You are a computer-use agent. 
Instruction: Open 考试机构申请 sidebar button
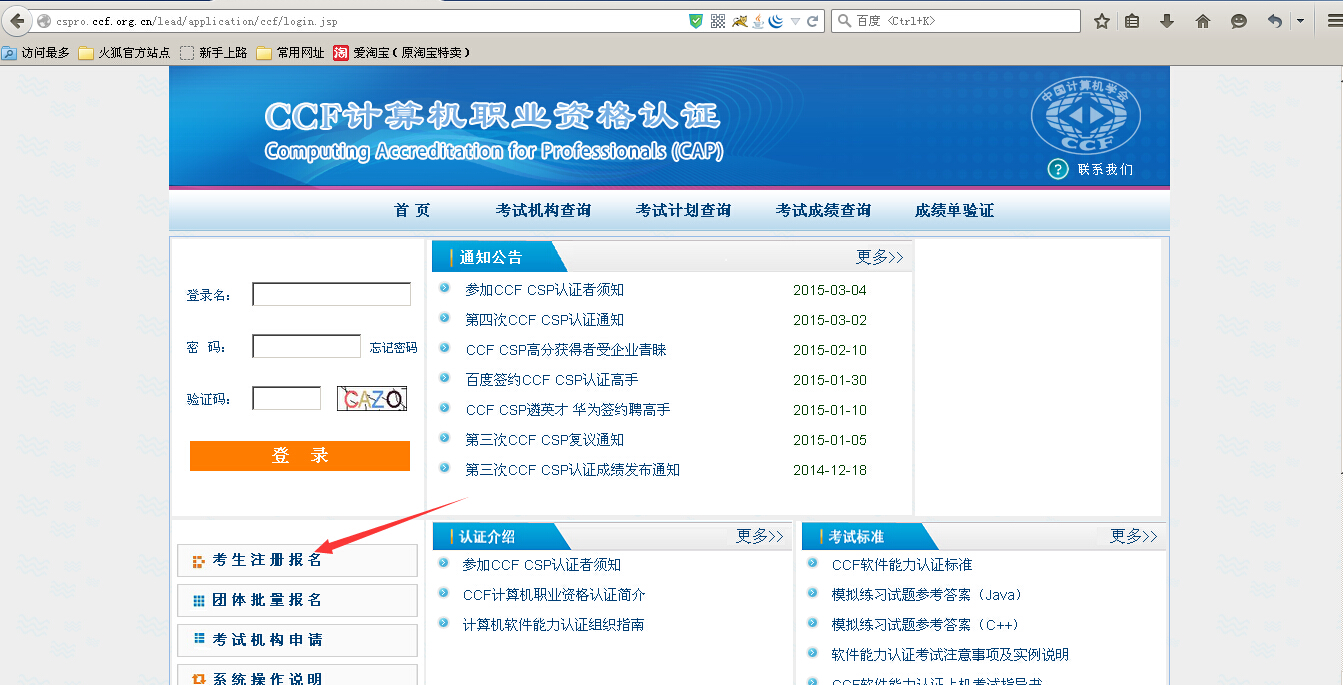point(297,640)
